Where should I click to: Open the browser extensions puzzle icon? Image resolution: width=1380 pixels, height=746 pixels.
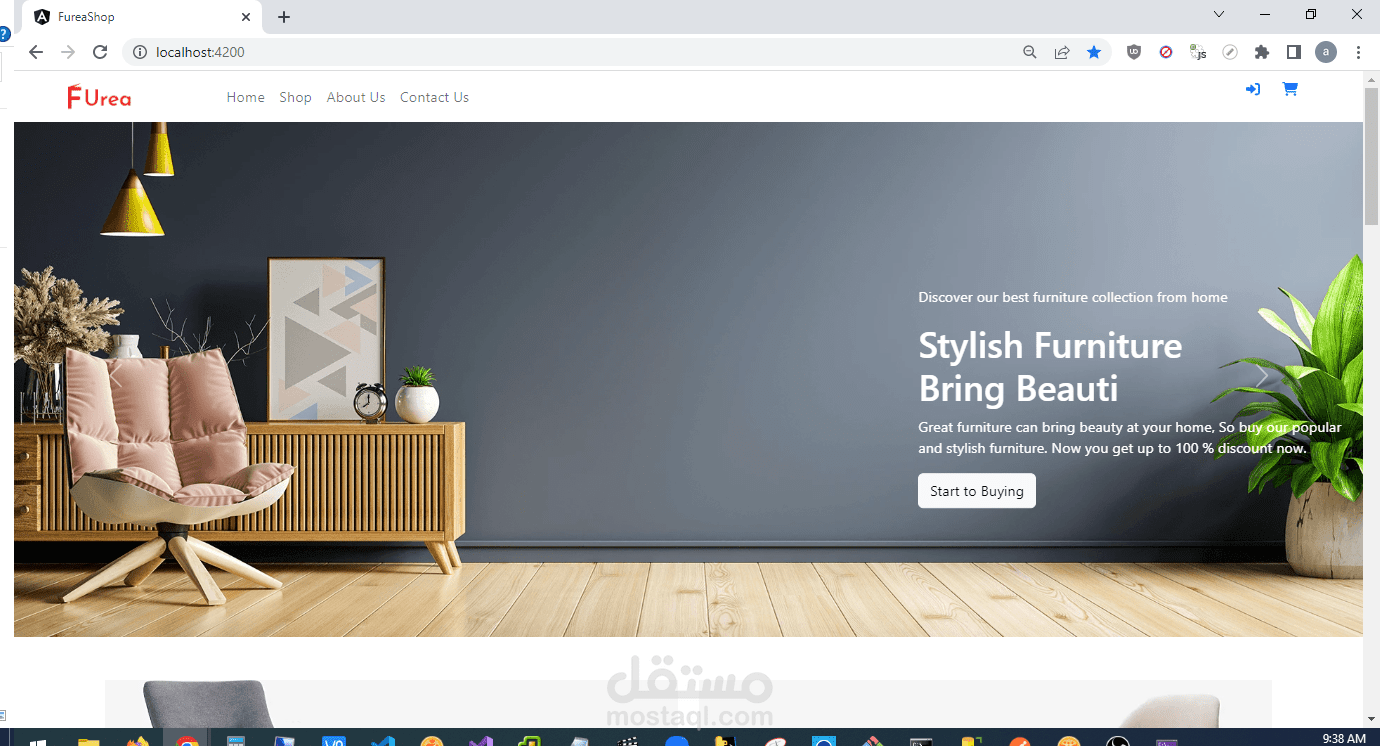(x=1262, y=52)
